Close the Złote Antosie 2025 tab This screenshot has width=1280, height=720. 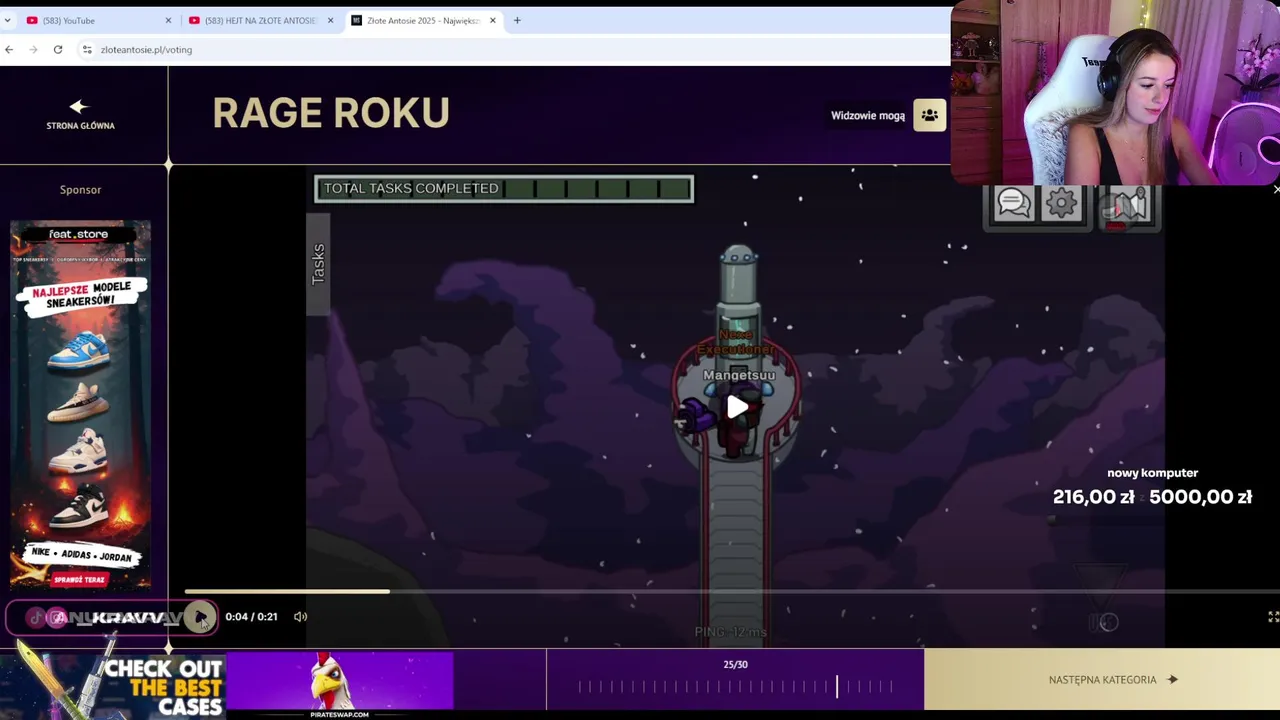492,20
